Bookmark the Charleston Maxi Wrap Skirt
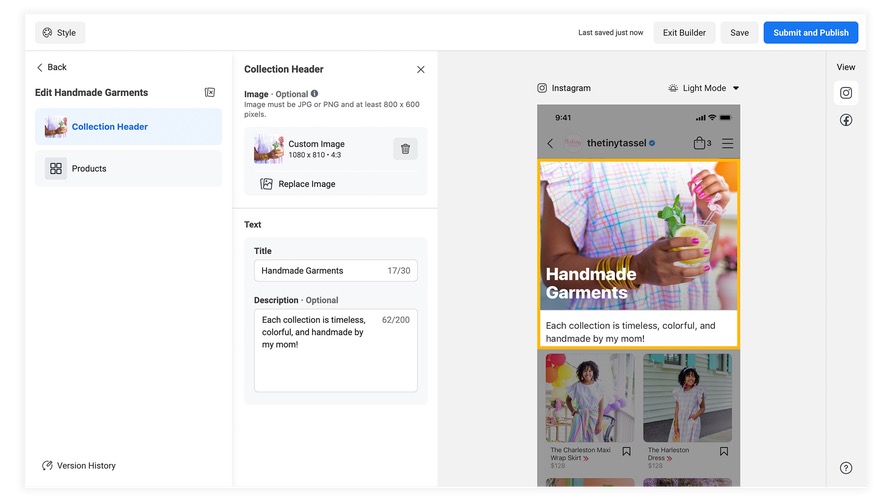 [x=627, y=452]
